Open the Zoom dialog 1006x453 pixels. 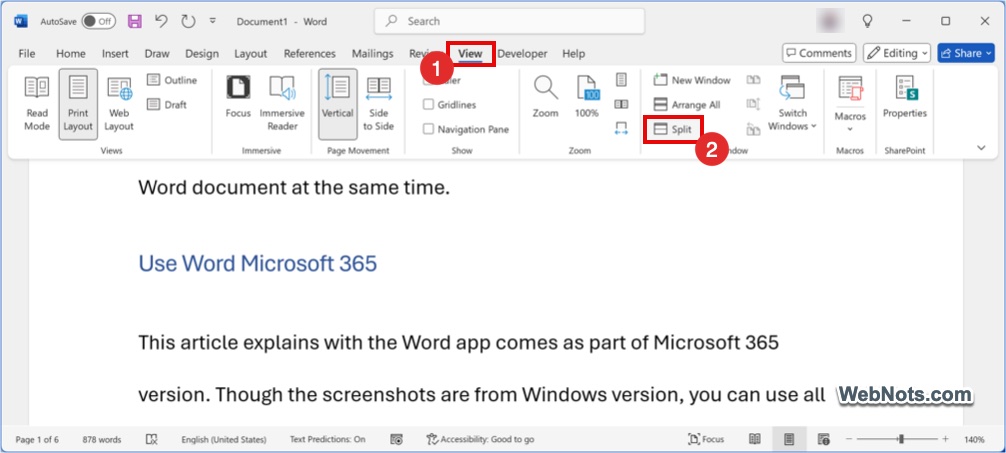coord(545,98)
